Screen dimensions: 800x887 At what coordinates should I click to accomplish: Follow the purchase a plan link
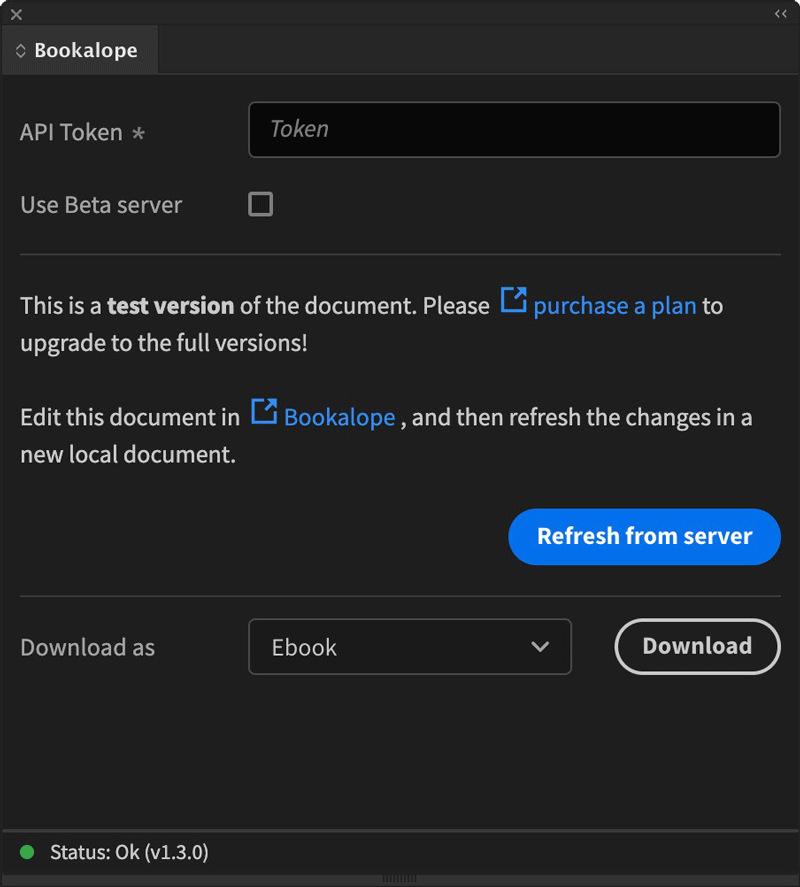[x=614, y=305]
